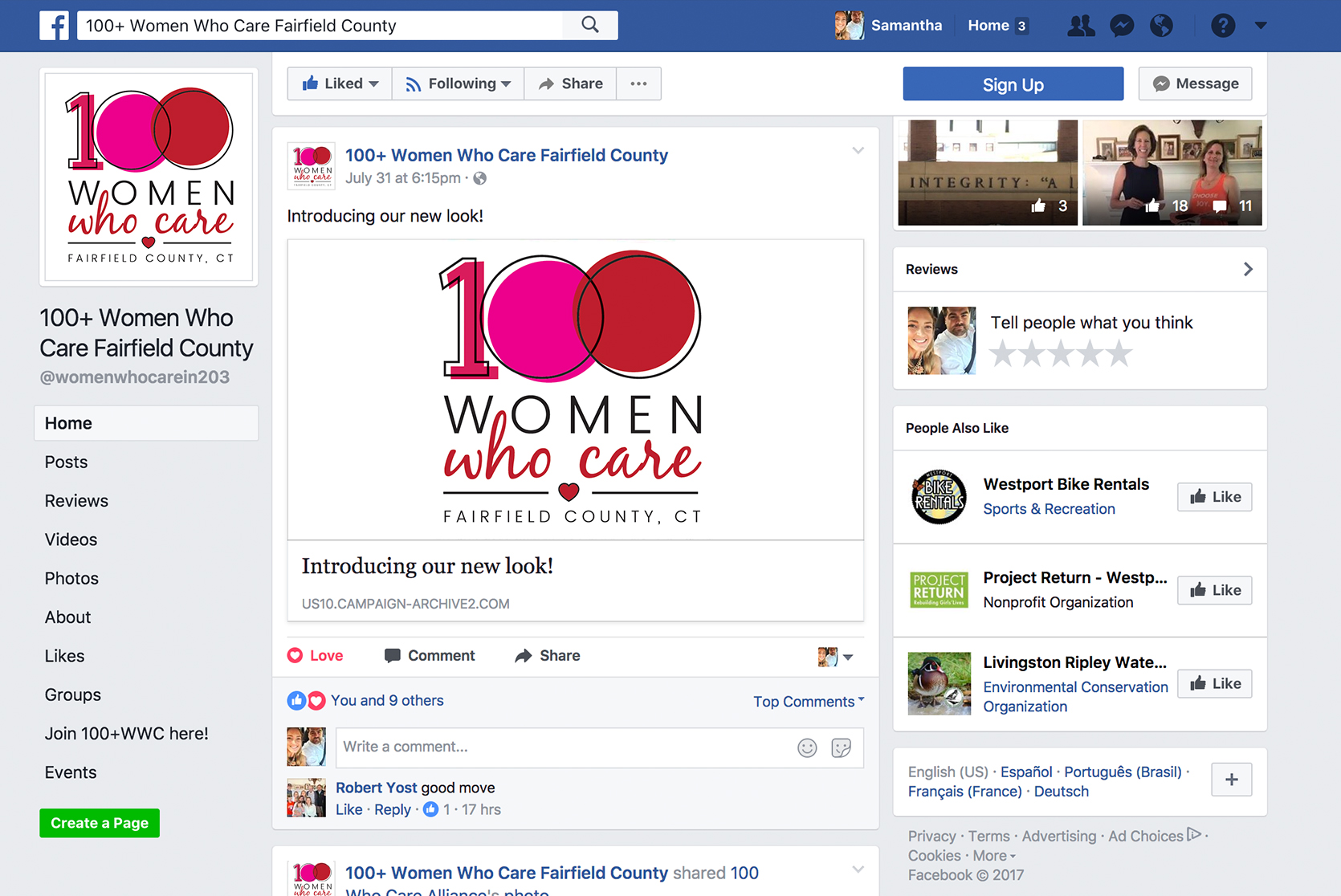Click the Facebook logo icon
Screen dimensions: 1341x896
54,26
